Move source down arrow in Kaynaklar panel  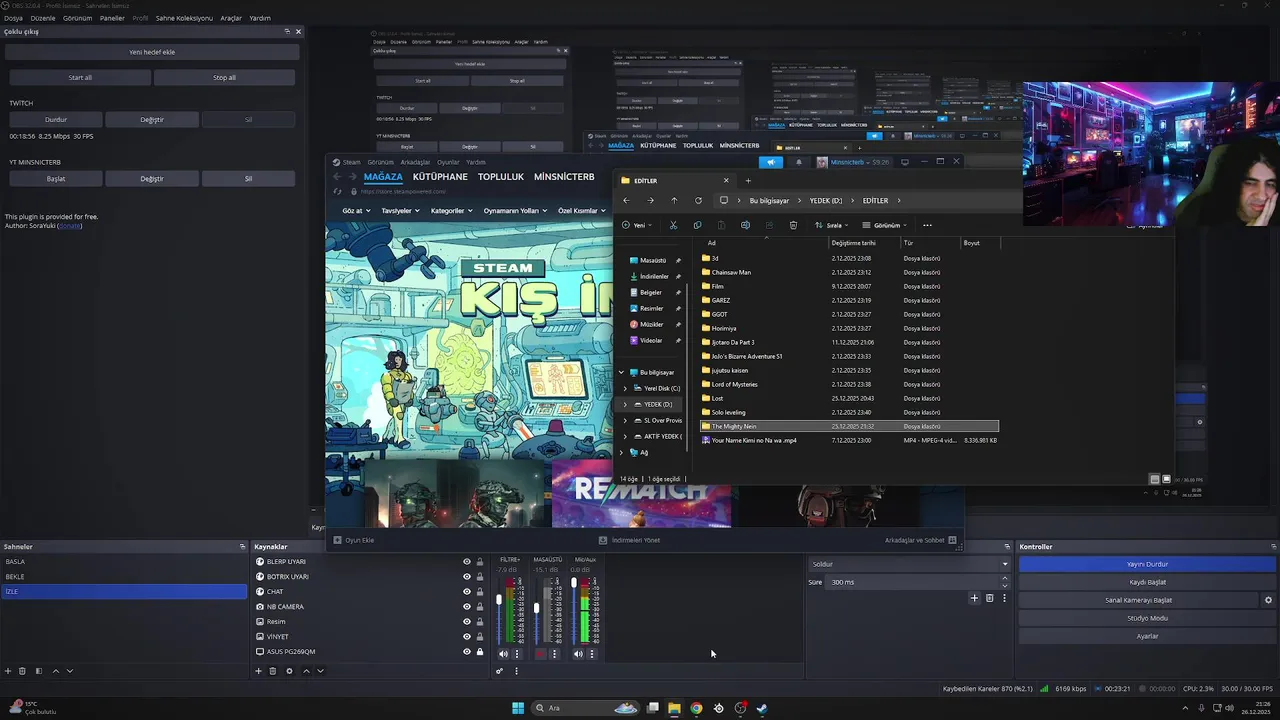click(x=320, y=671)
